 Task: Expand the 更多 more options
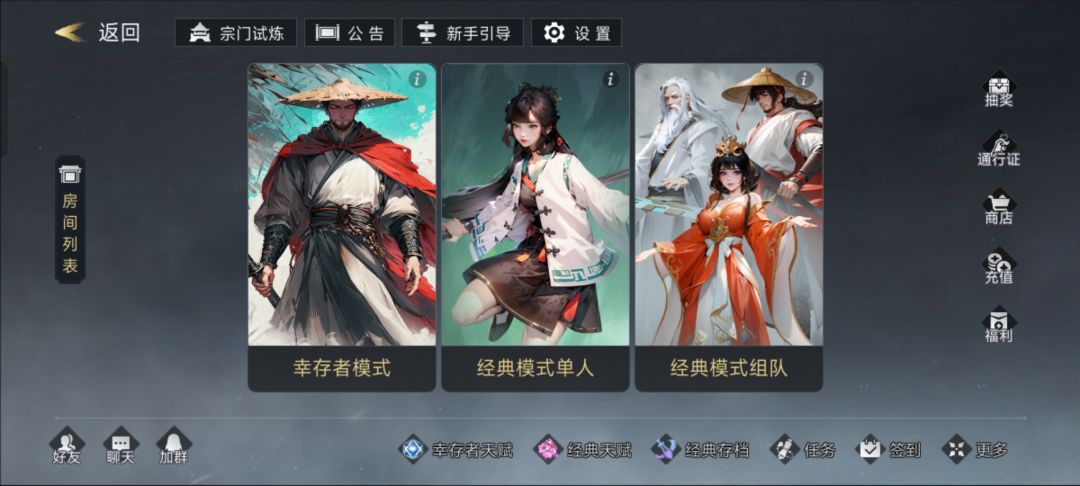click(975, 450)
